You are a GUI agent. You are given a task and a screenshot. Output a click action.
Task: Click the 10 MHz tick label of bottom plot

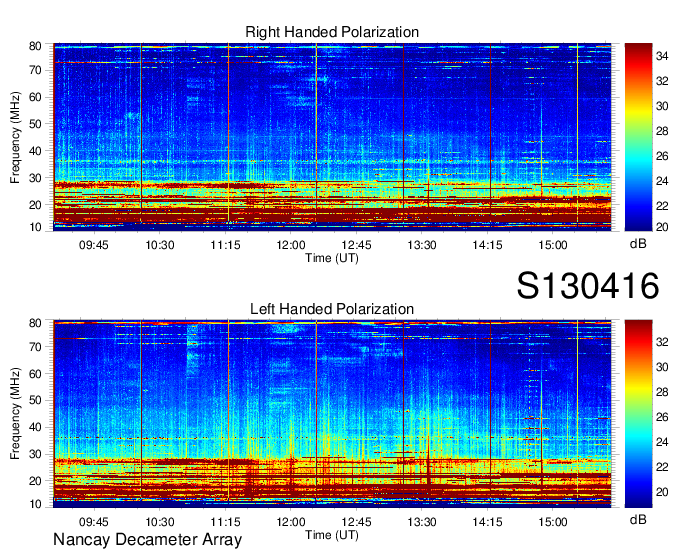[x=35, y=504]
